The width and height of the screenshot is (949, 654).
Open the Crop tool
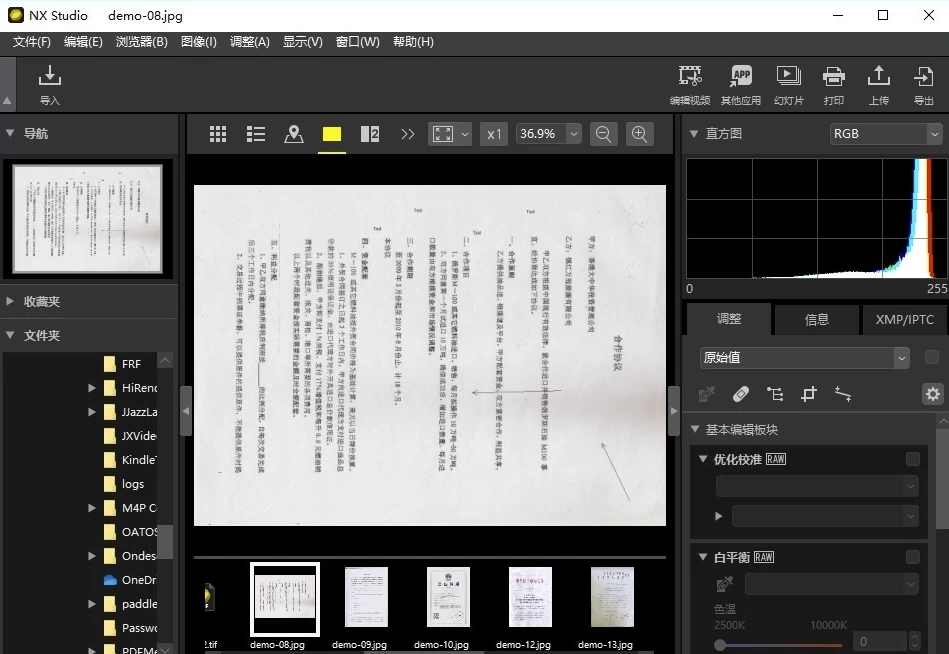[808, 394]
